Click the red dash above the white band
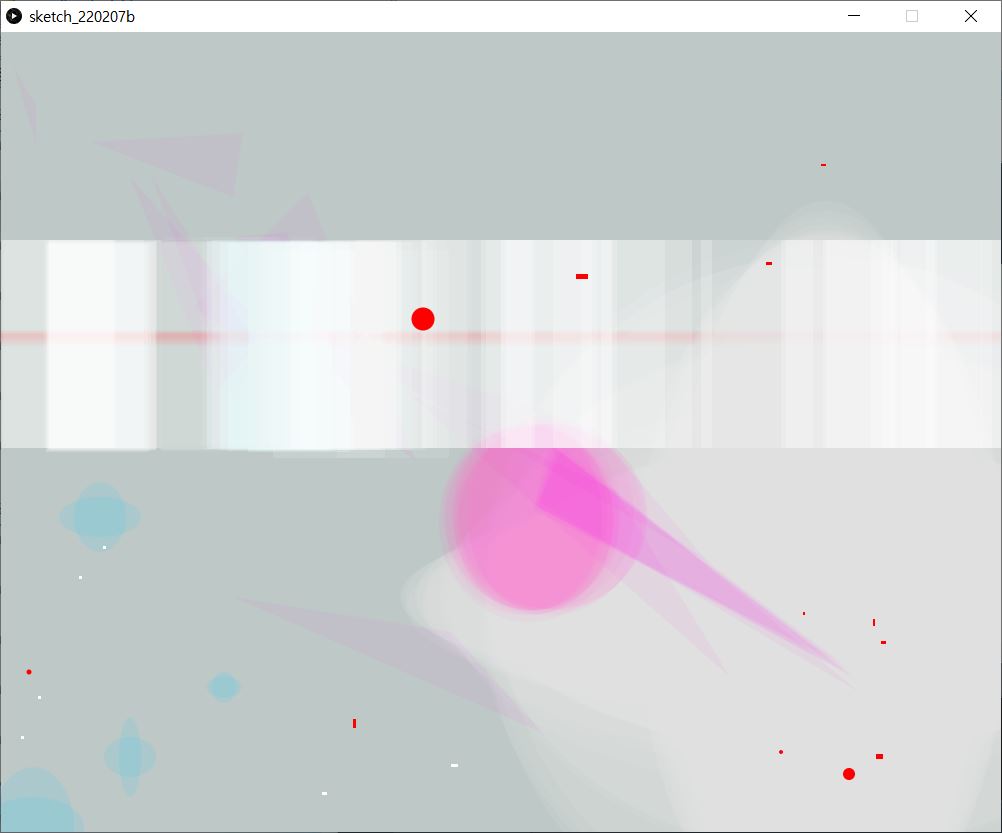Viewport: 1002px width, 833px height. [x=823, y=165]
